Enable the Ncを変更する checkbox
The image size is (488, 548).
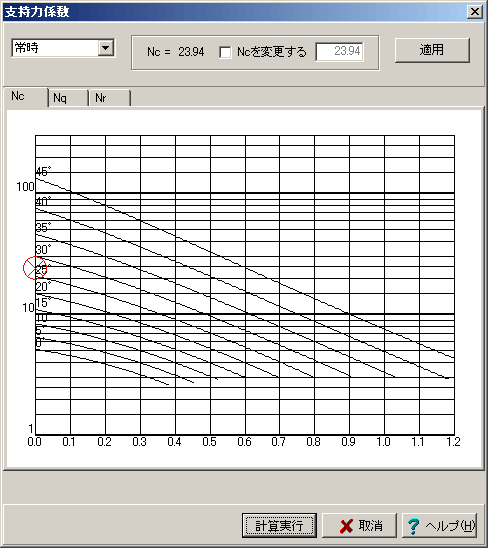pyautogui.click(x=225, y=52)
